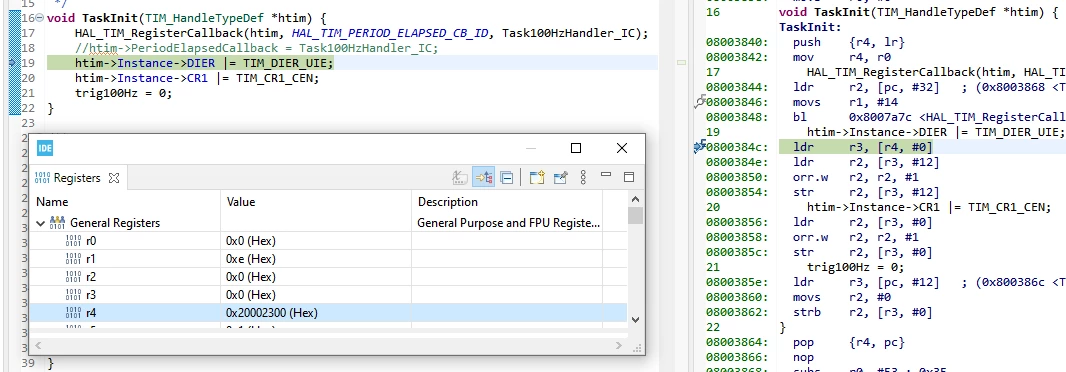The height and width of the screenshot is (372, 1066).
Task: Click the Value column header
Action: tap(316, 202)
